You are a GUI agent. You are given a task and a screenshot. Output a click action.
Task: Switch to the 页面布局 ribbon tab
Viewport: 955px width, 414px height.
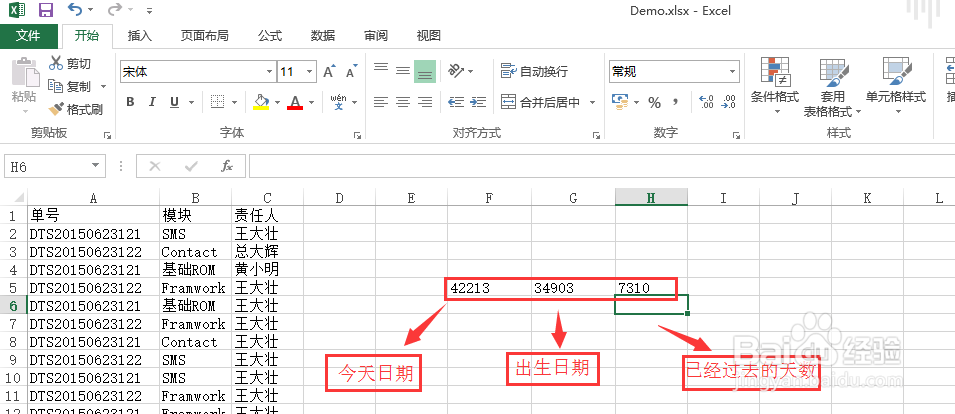[205, 36]
